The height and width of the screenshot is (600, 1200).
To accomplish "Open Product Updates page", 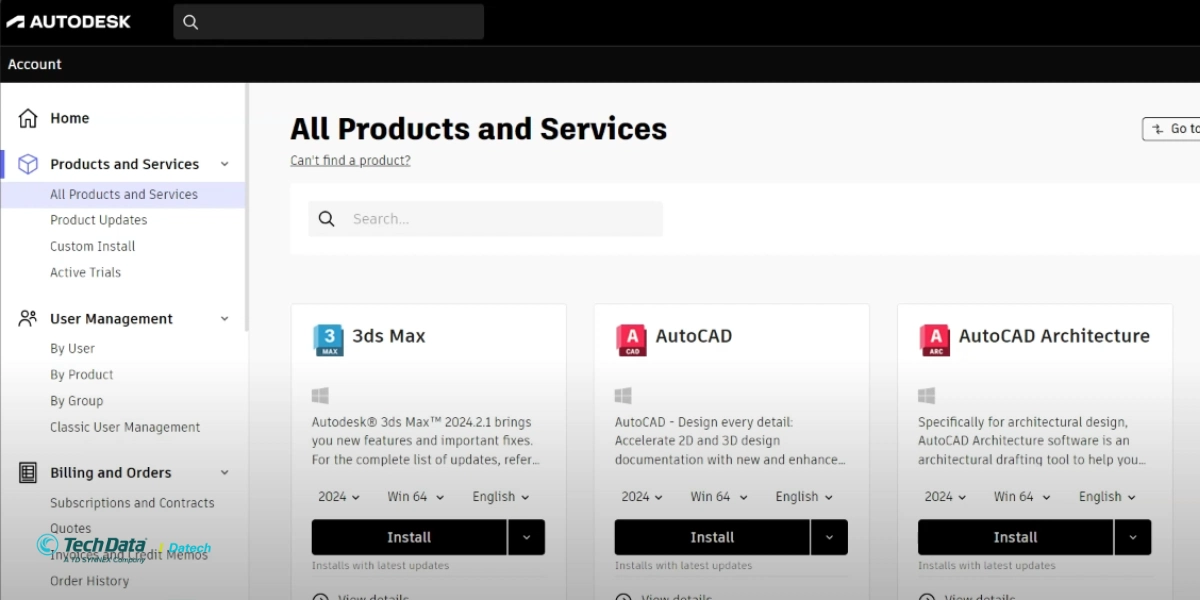I will pos(99,220).
